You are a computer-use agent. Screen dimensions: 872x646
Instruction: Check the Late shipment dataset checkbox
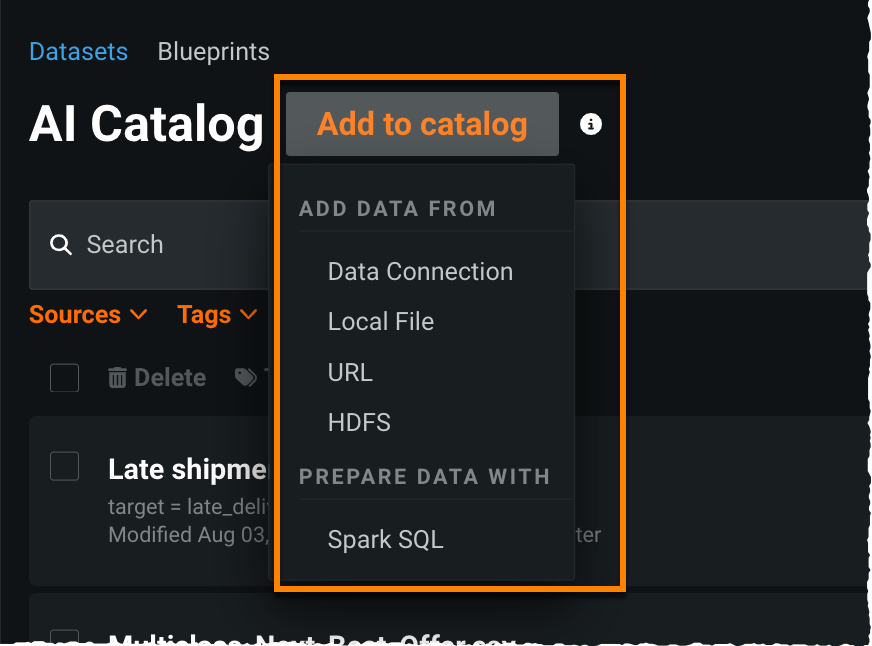pos(65,466)
